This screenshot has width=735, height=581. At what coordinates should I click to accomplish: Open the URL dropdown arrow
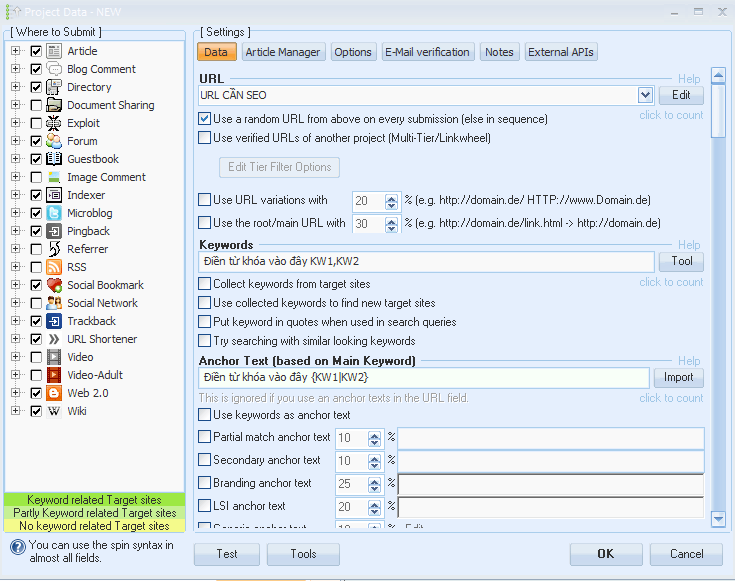[x=645, y=95]
